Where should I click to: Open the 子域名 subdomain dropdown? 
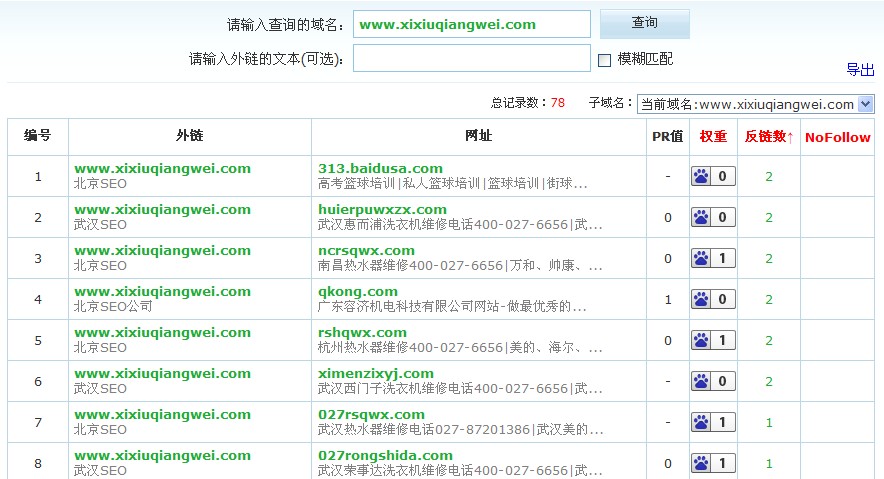(865, 103)
